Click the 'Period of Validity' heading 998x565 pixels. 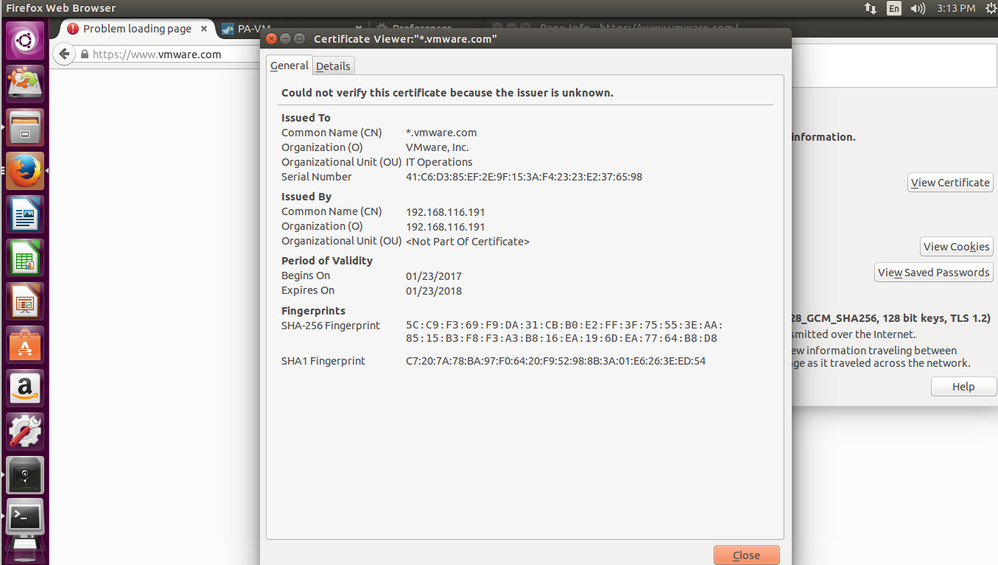click(327, 260)
